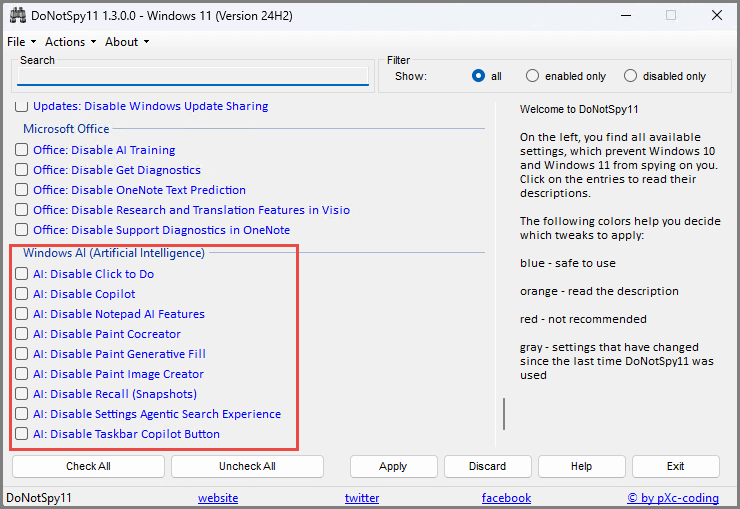Click the Apply button
Screen dimensions: 740x509
click(x=393, y=466)
